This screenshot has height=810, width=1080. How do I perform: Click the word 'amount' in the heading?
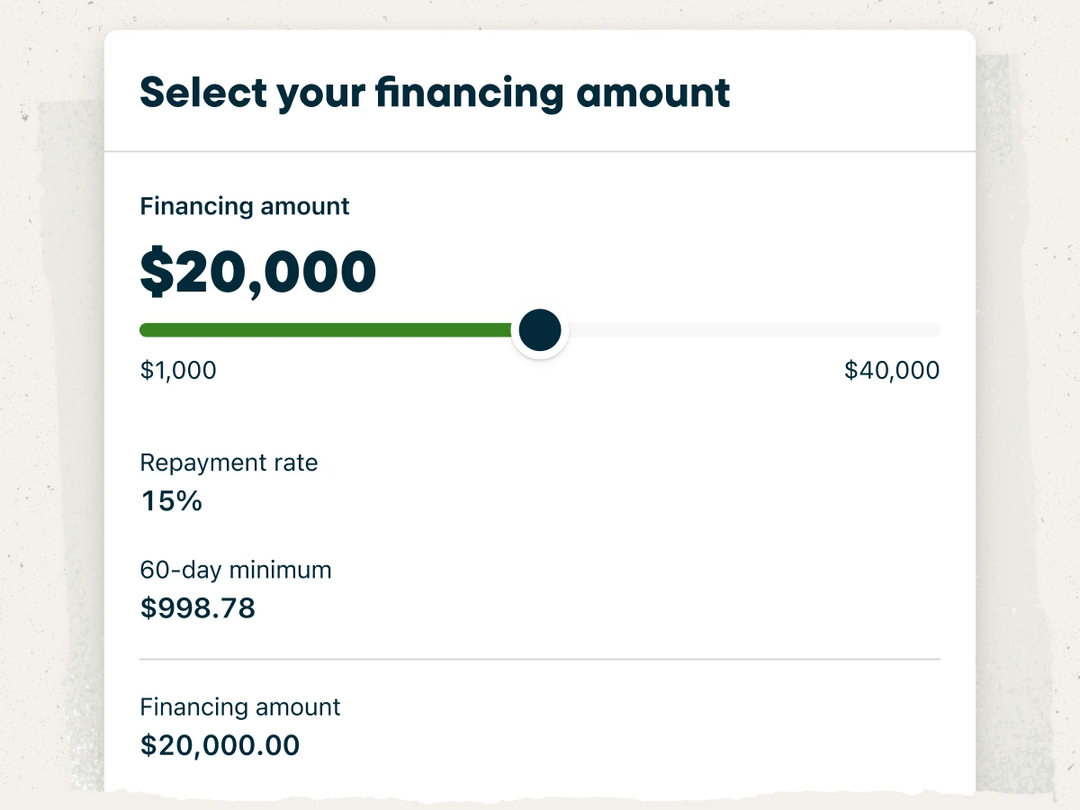click(653, 93)
